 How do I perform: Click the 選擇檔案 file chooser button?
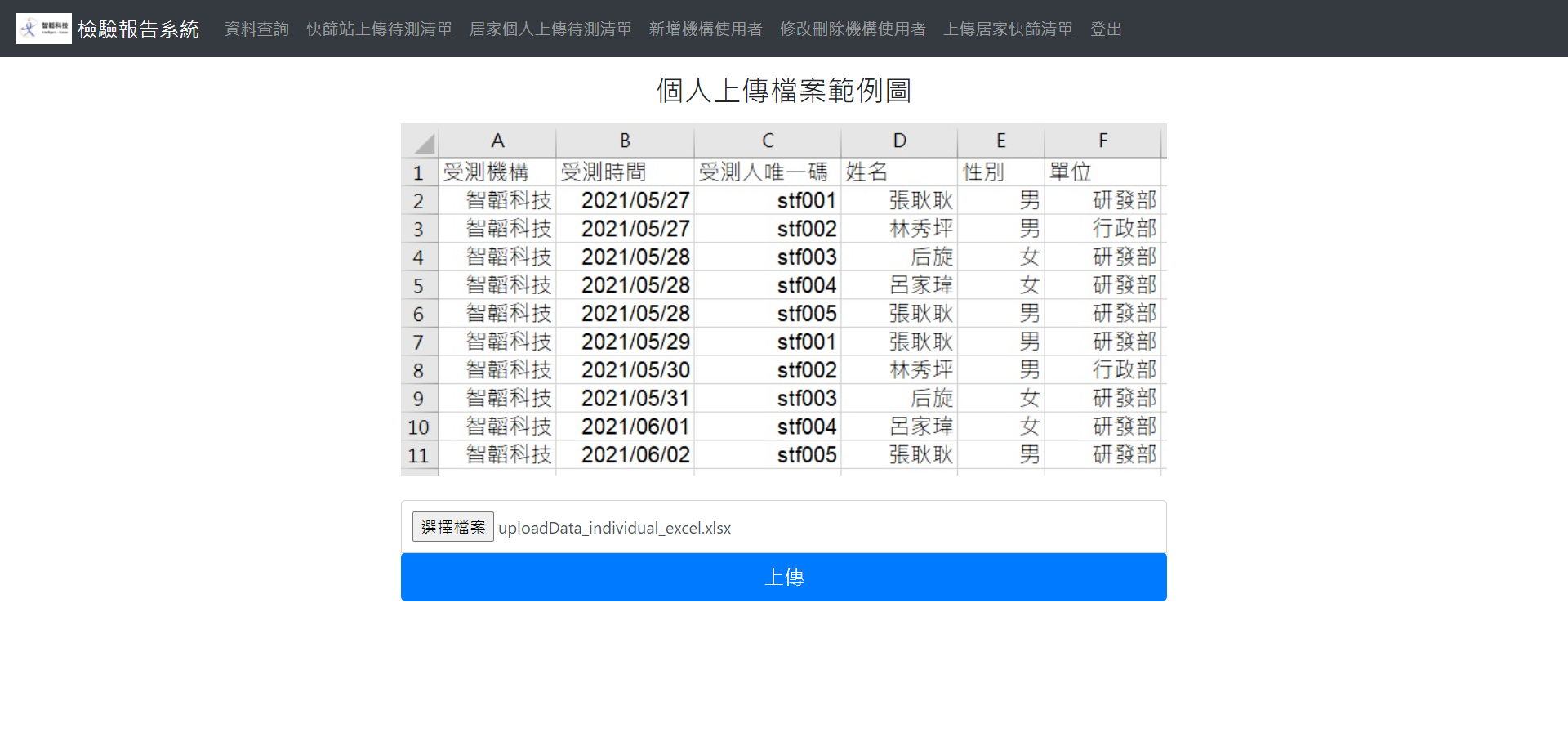coord(453,527)
